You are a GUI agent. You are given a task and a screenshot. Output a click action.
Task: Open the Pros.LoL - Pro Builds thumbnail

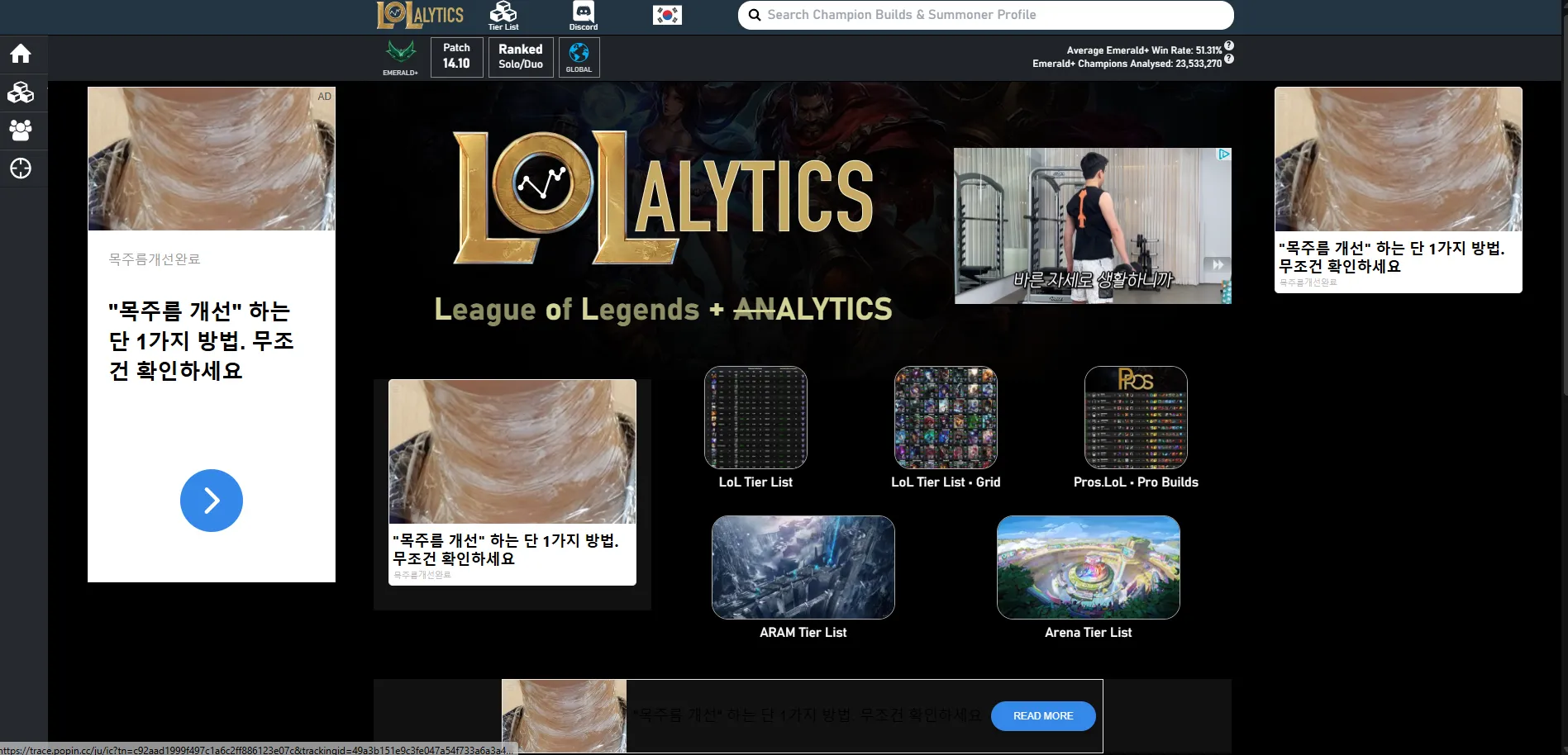pyautogui.click(x=1136, y=417)
